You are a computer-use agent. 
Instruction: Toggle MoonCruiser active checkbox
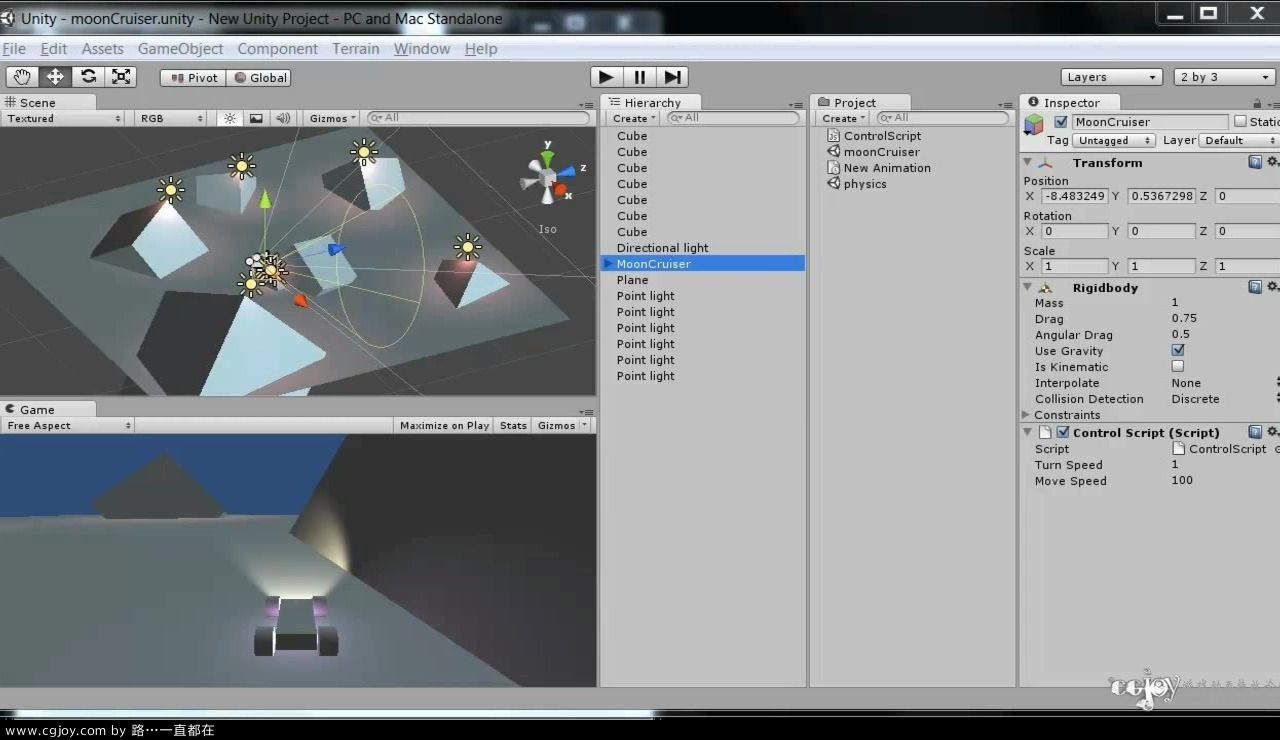[1061, 122]
